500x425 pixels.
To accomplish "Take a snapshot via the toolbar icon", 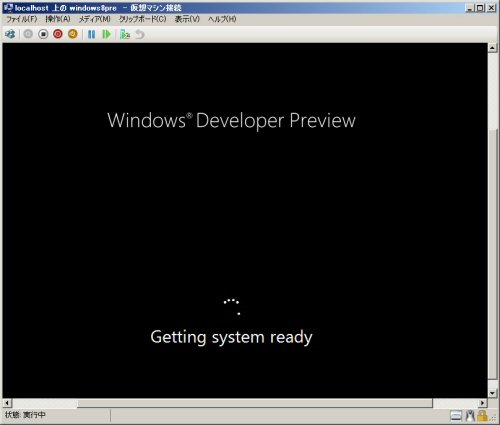I will click(125, 34).
